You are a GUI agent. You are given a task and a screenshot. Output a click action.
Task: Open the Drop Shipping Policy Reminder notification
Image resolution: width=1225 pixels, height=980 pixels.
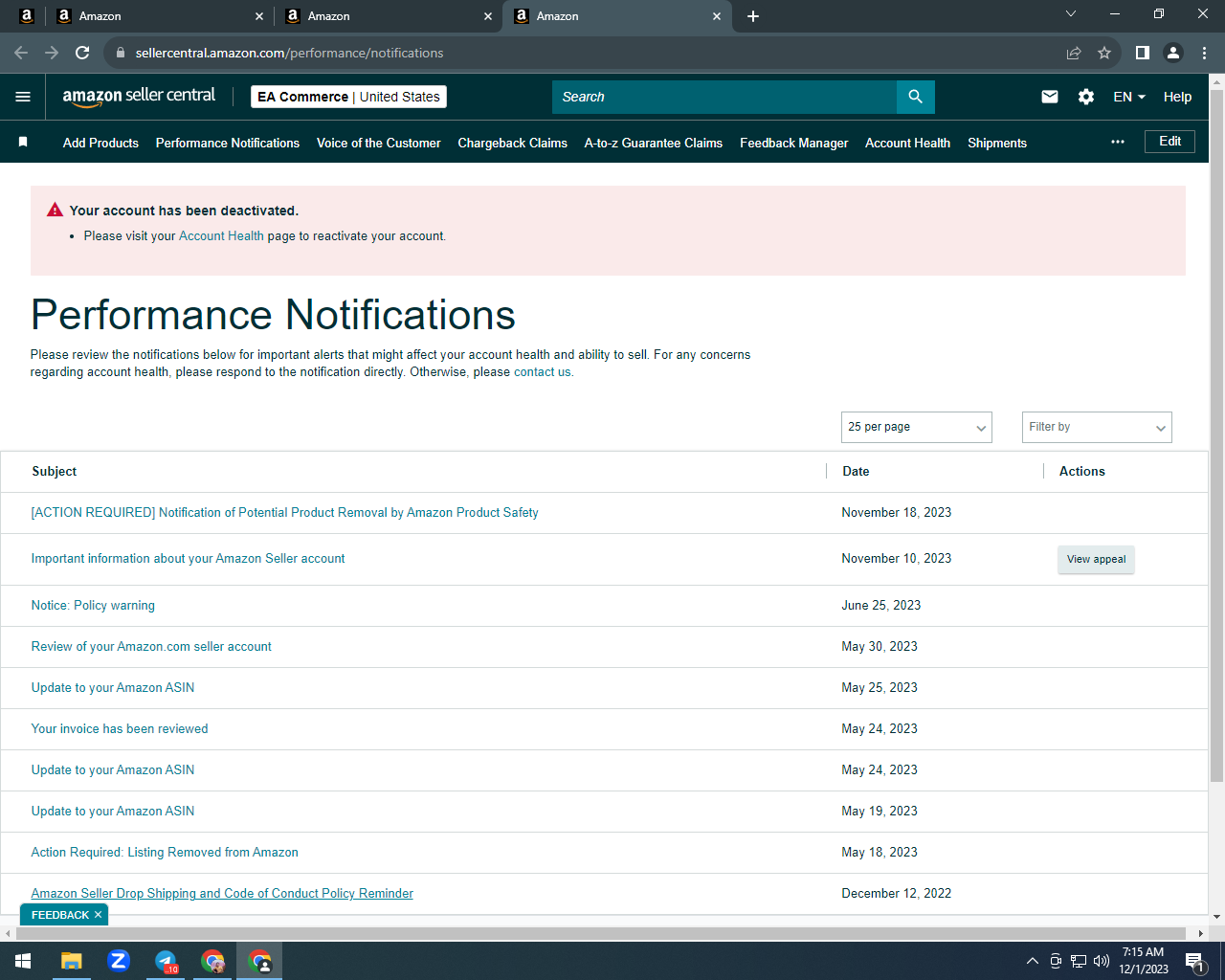222,894
